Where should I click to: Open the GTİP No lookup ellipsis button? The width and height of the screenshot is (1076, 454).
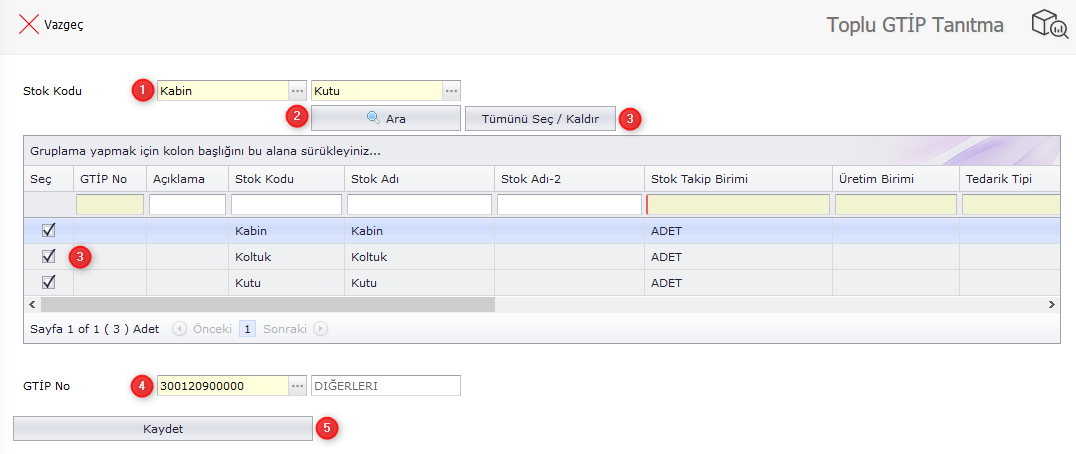[x=297, y=386]
